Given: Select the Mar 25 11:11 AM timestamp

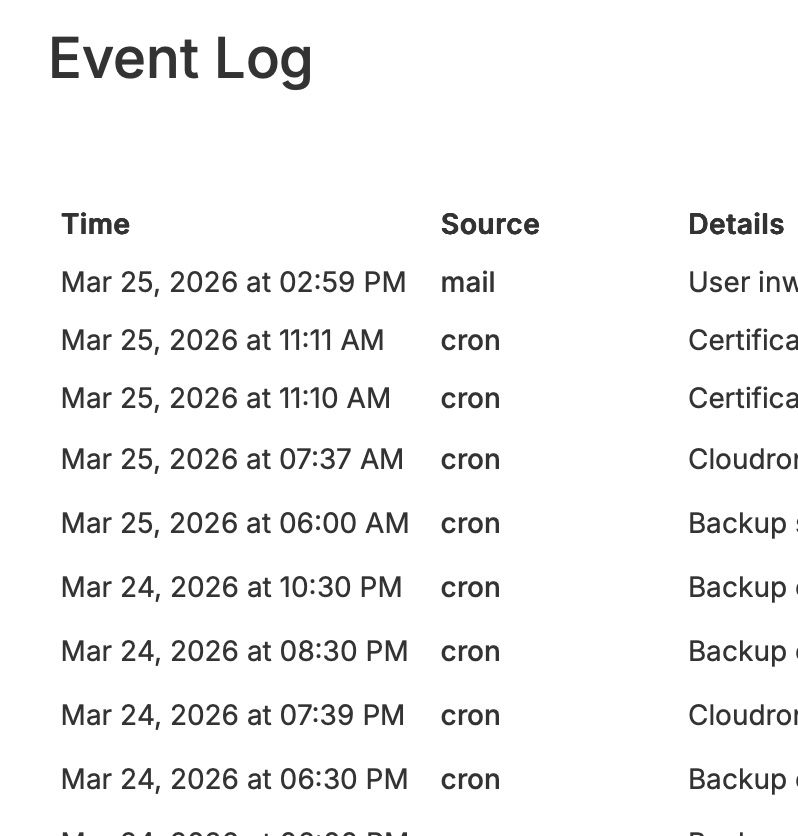Looking at the screenshot, I should [x=222, y=341].
